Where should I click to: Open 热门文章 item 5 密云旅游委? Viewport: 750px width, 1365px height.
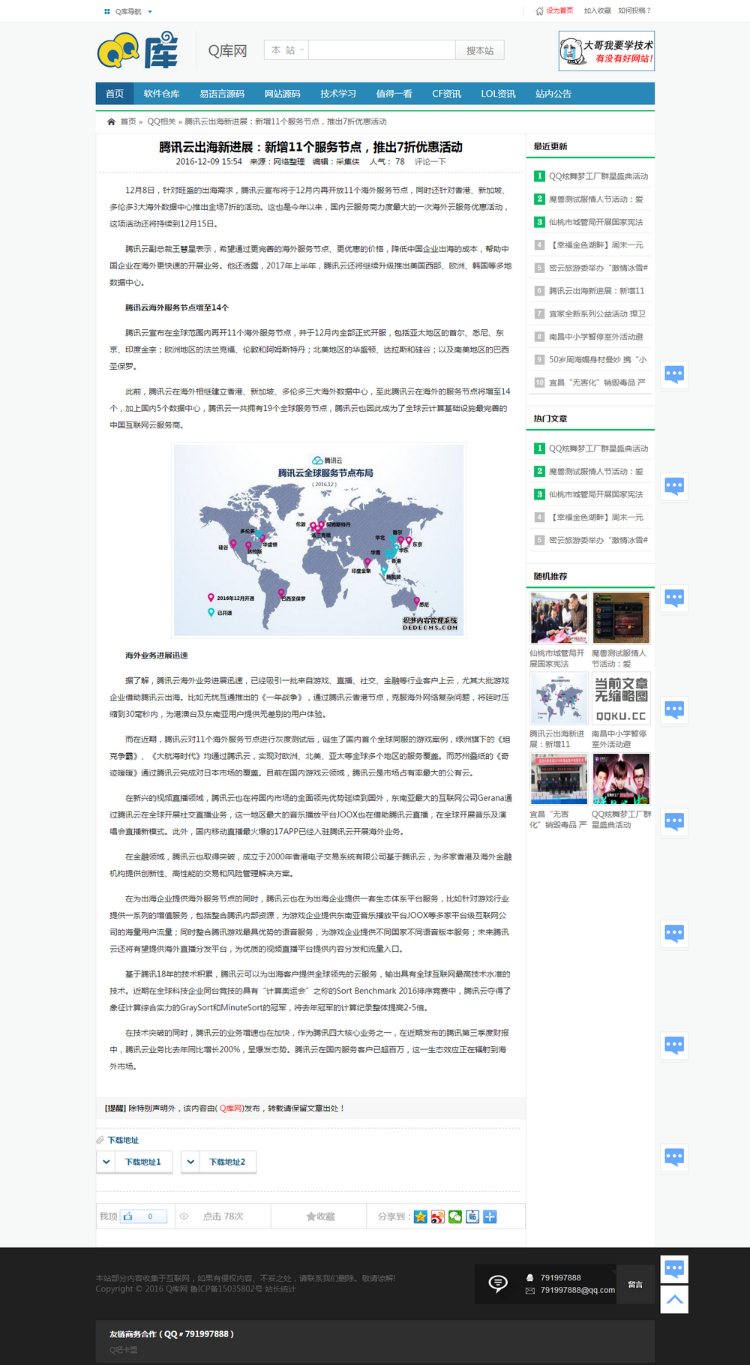(x=598, y=540)
